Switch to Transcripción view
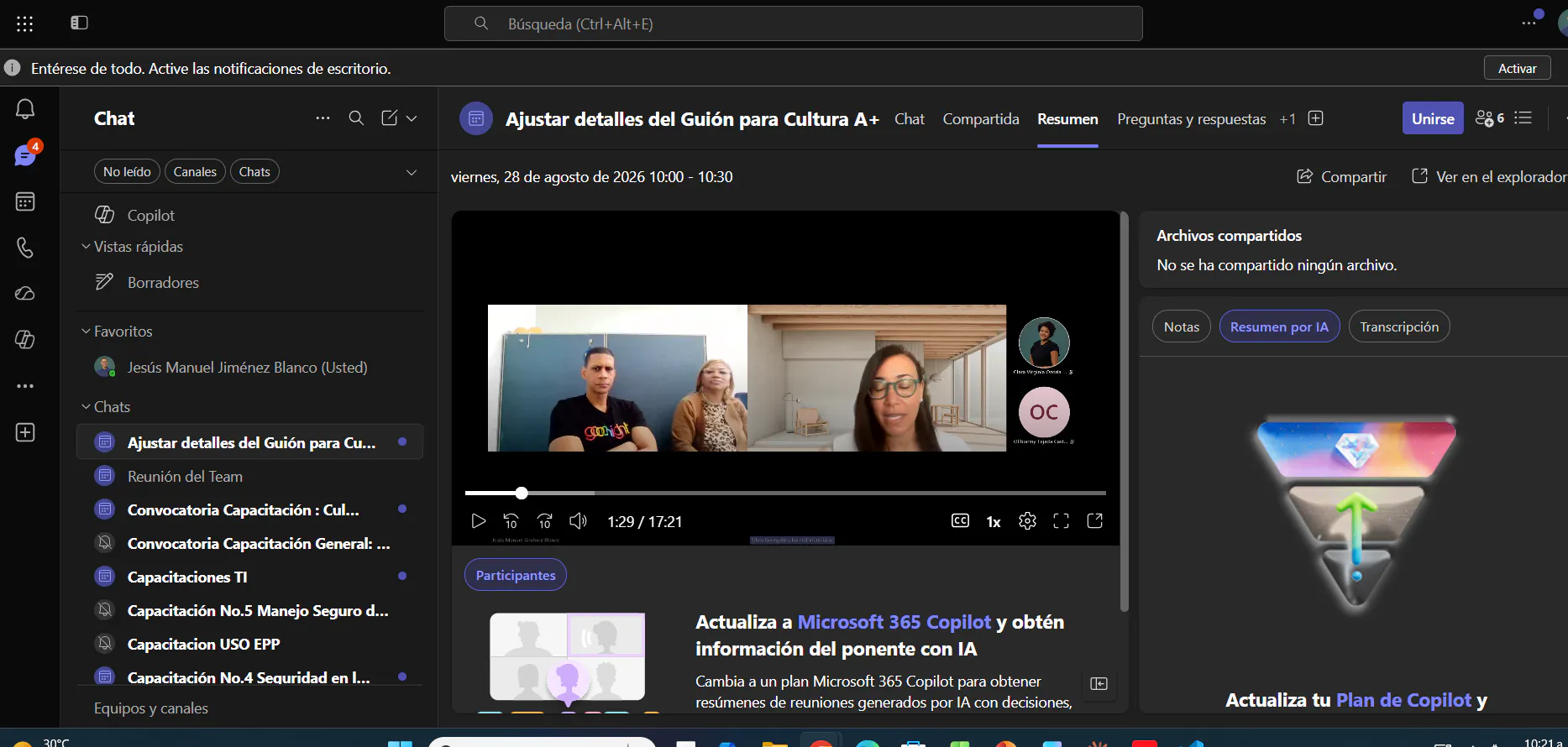 pos(1399,326)
